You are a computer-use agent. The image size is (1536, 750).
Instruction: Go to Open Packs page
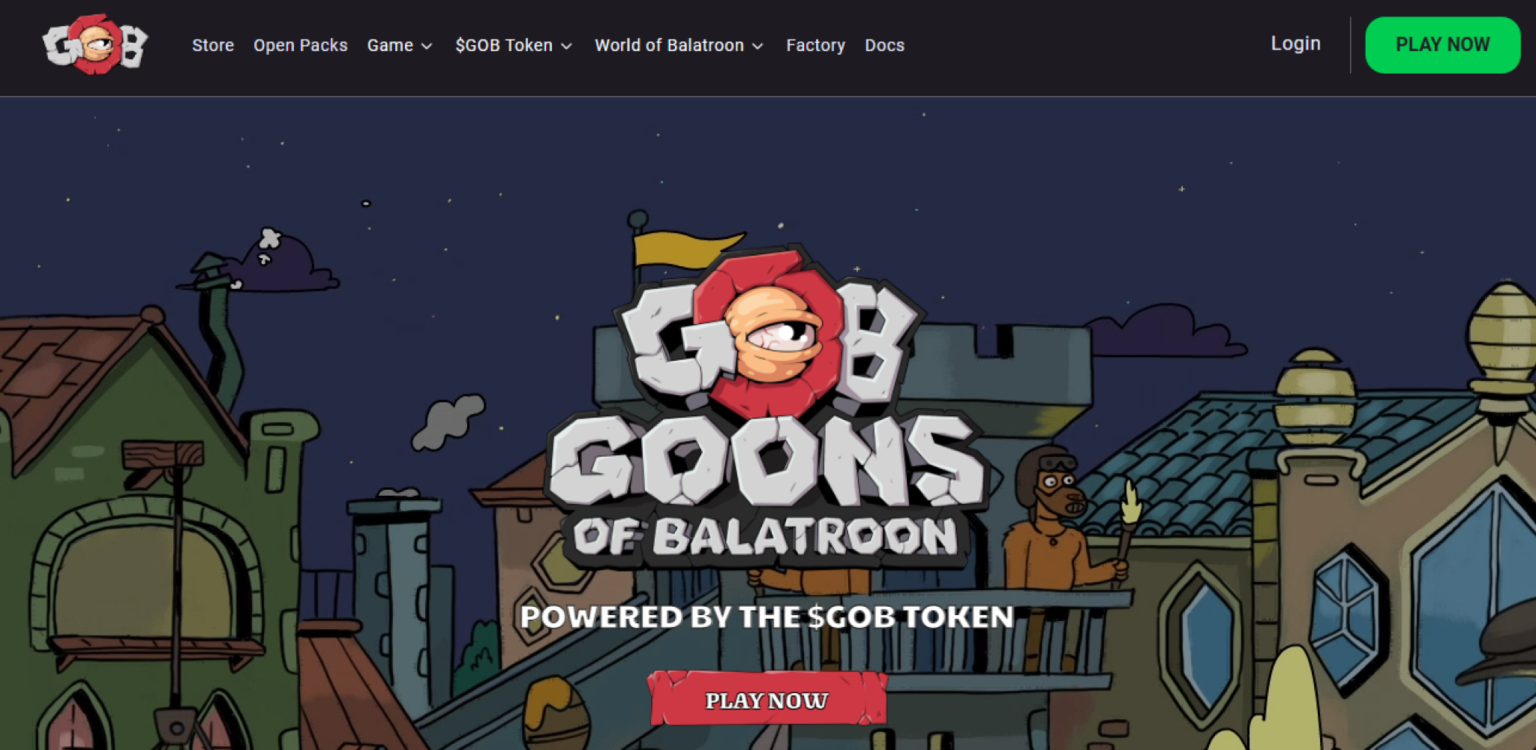point(301,45)
